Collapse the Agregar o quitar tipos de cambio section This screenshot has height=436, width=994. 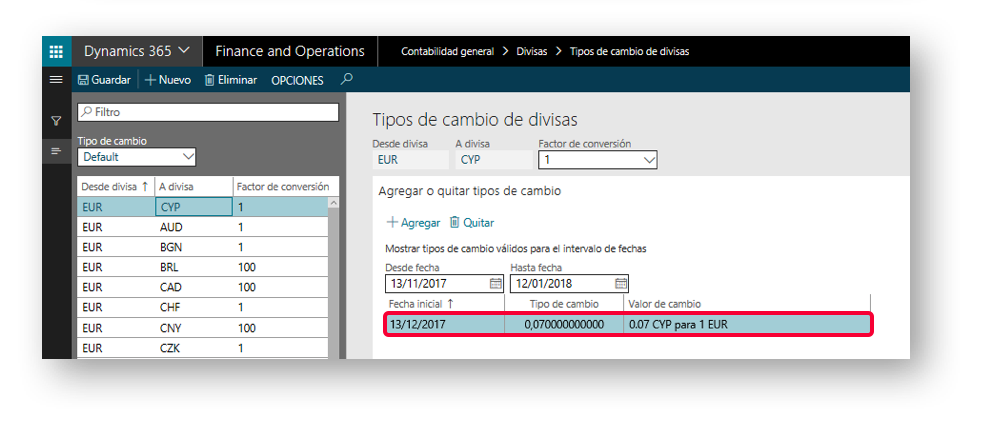tap(469, 190)
